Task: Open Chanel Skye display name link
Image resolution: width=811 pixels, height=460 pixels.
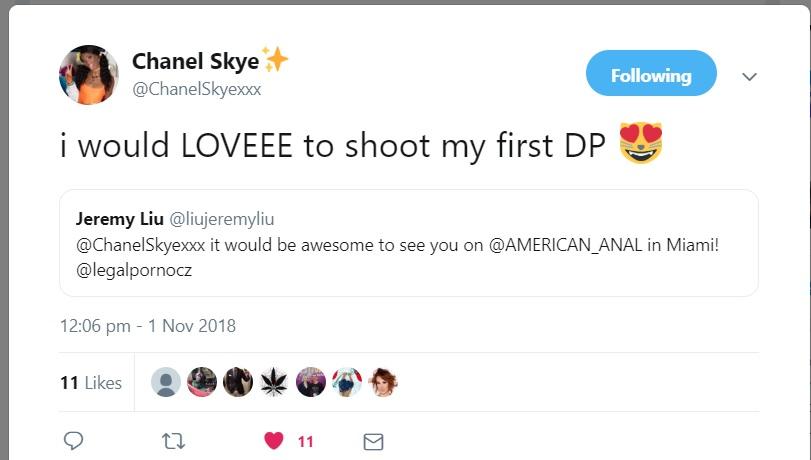Action: (195, 61)
